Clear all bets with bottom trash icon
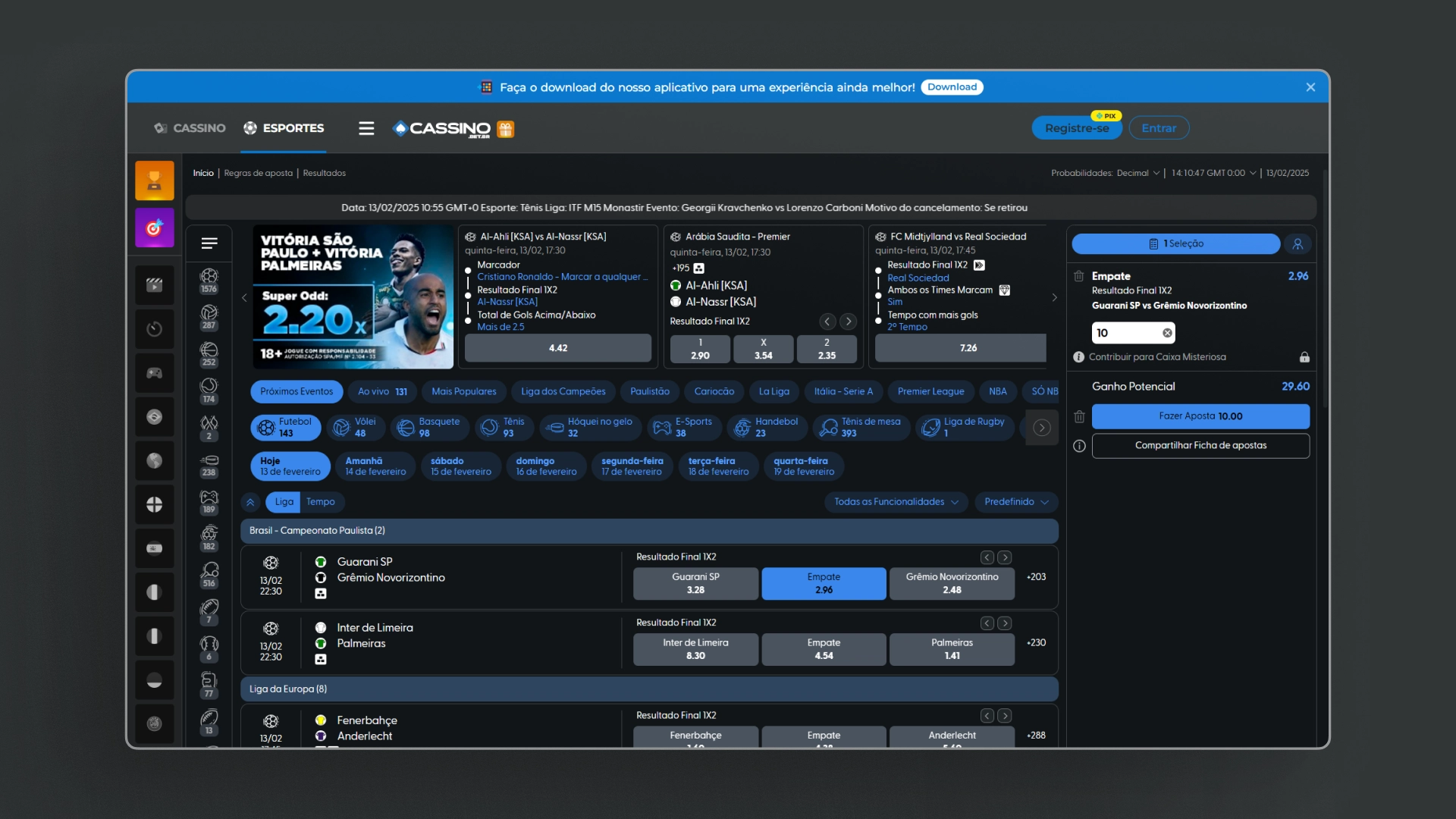This screenshot has height=819, width=1456. coord(1079,416)
